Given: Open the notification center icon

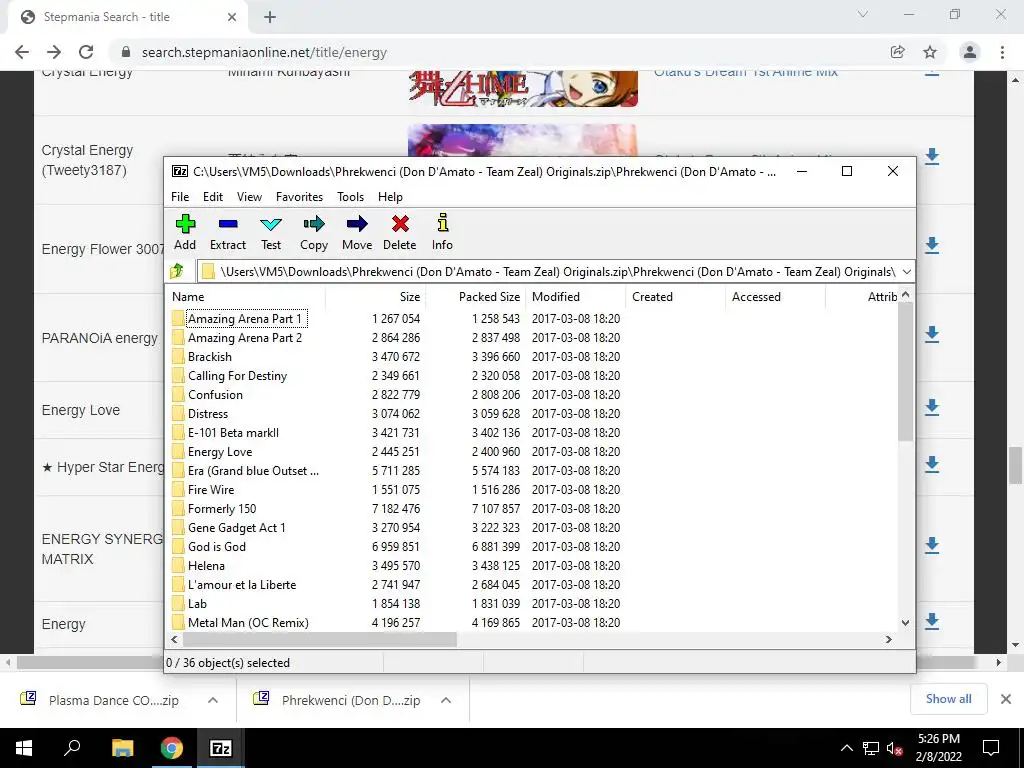Looking at the screenshot, I should (x=991, y=748).
